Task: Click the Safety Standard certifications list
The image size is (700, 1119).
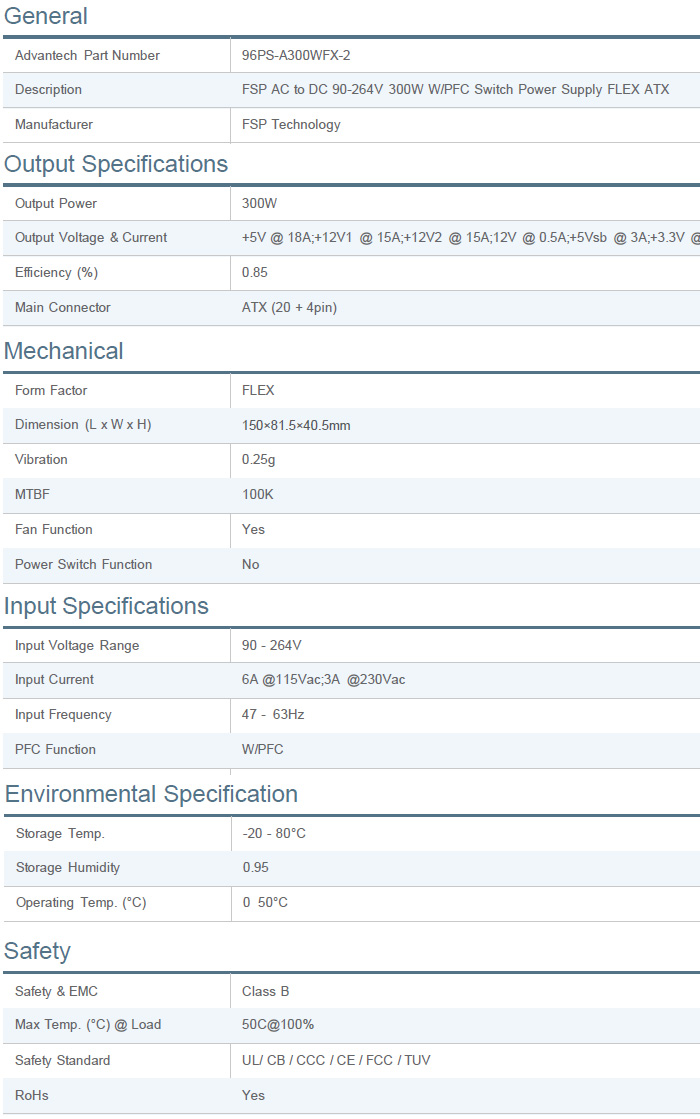Action: [336, 1061]
